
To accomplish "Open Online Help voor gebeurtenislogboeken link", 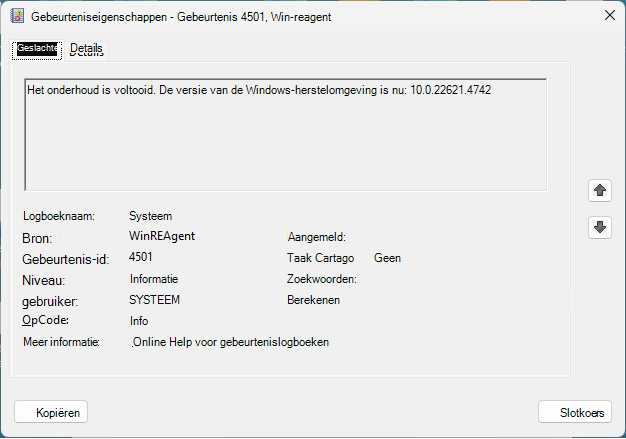I will click(231, 342).
